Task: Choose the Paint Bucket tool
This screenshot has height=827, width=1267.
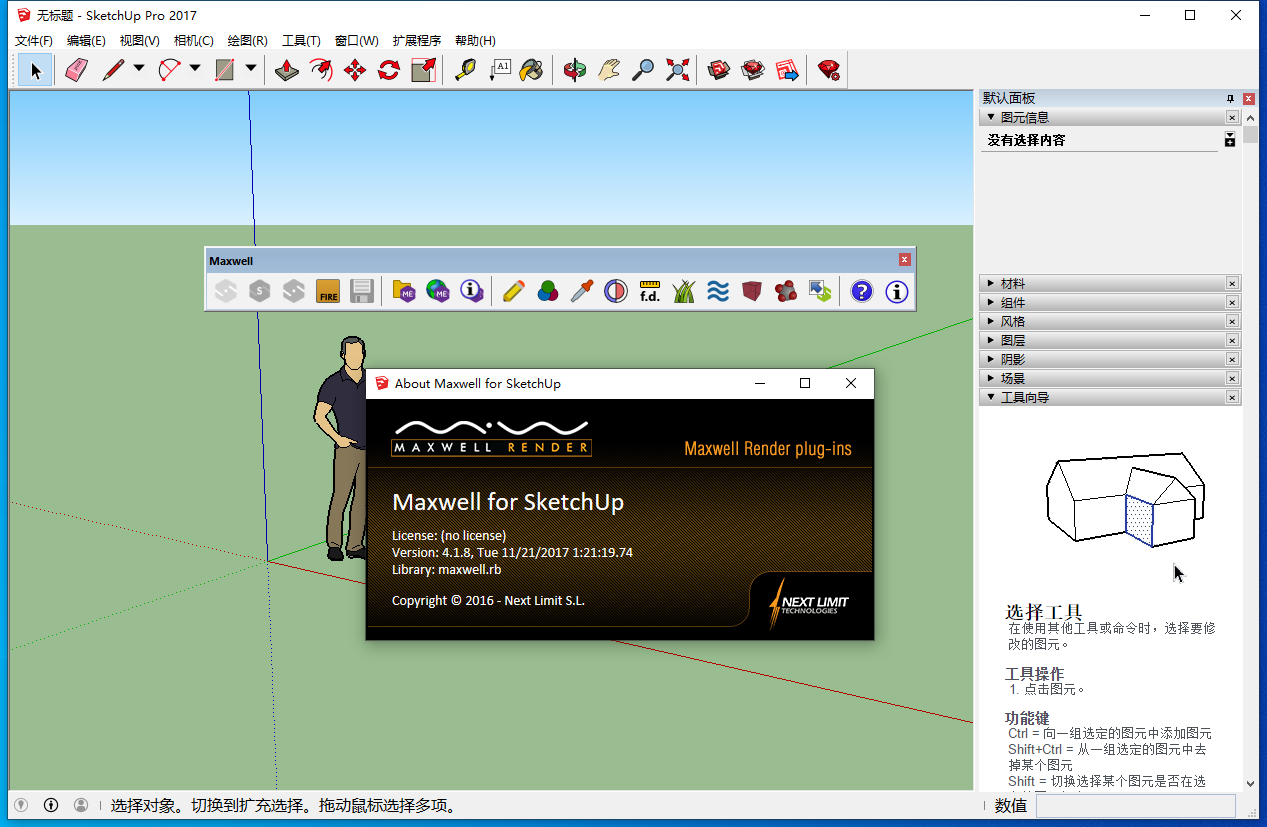Action: tap(532, 70)
